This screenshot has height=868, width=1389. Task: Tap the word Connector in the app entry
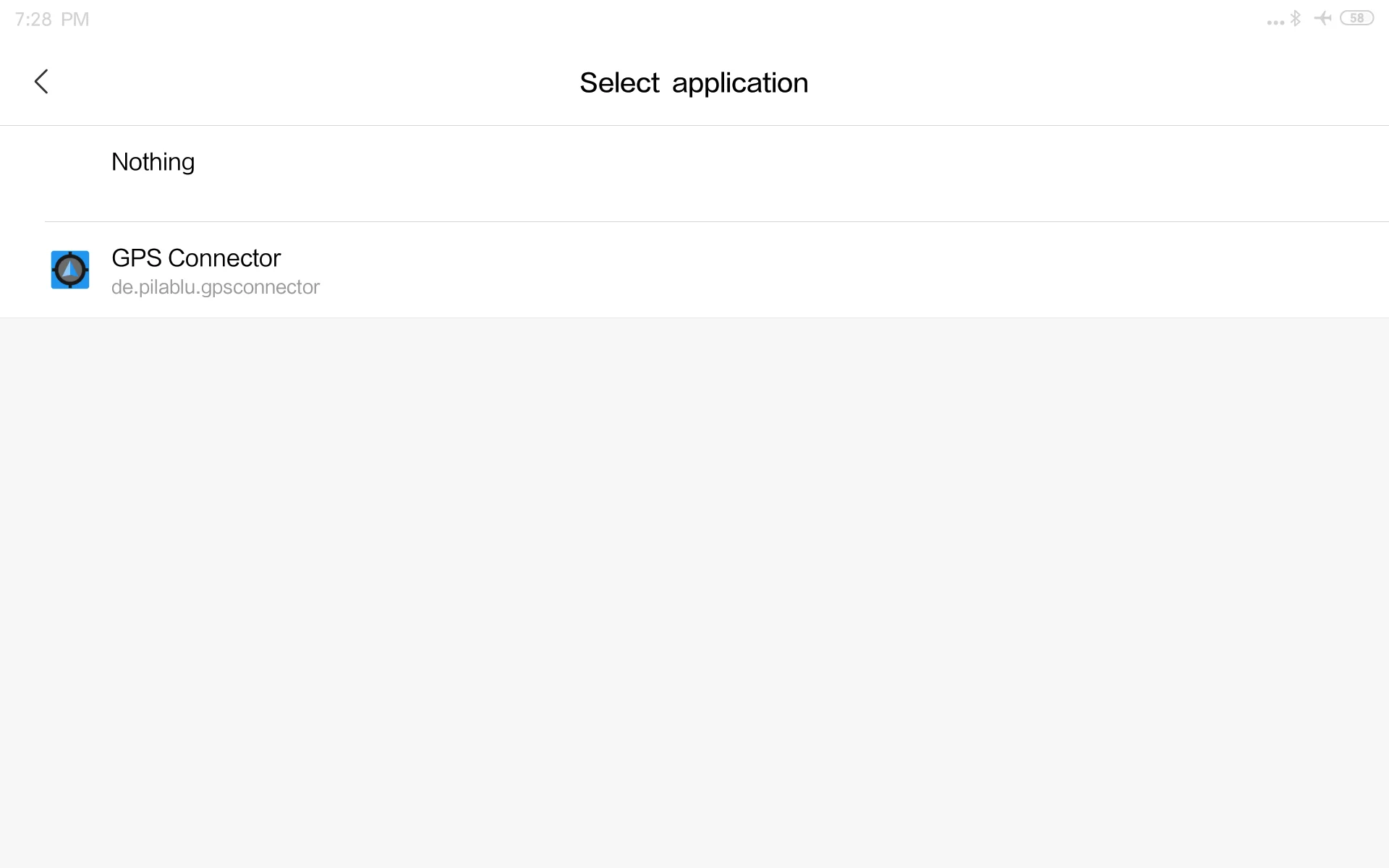pyautogui.click(x=224, y=258)
